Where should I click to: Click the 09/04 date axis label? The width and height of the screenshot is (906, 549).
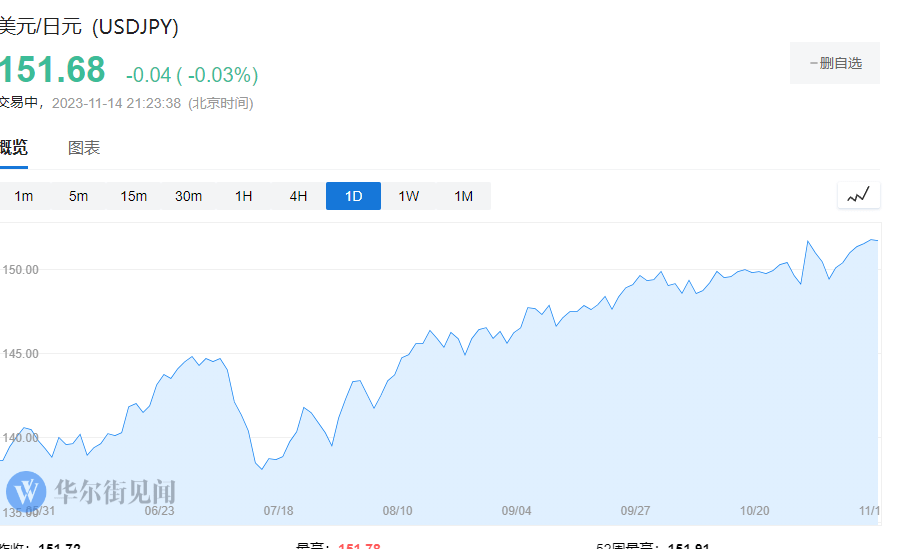pos(516,510)
